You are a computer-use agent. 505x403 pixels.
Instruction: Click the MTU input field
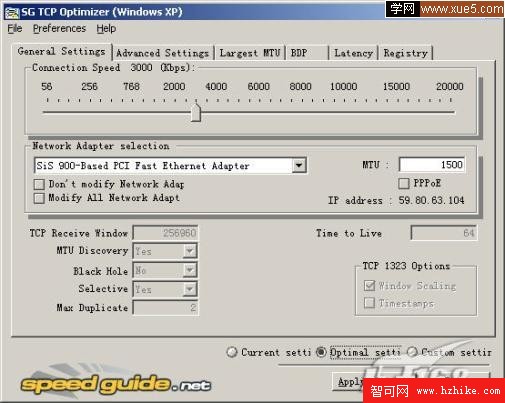point(432,165)
